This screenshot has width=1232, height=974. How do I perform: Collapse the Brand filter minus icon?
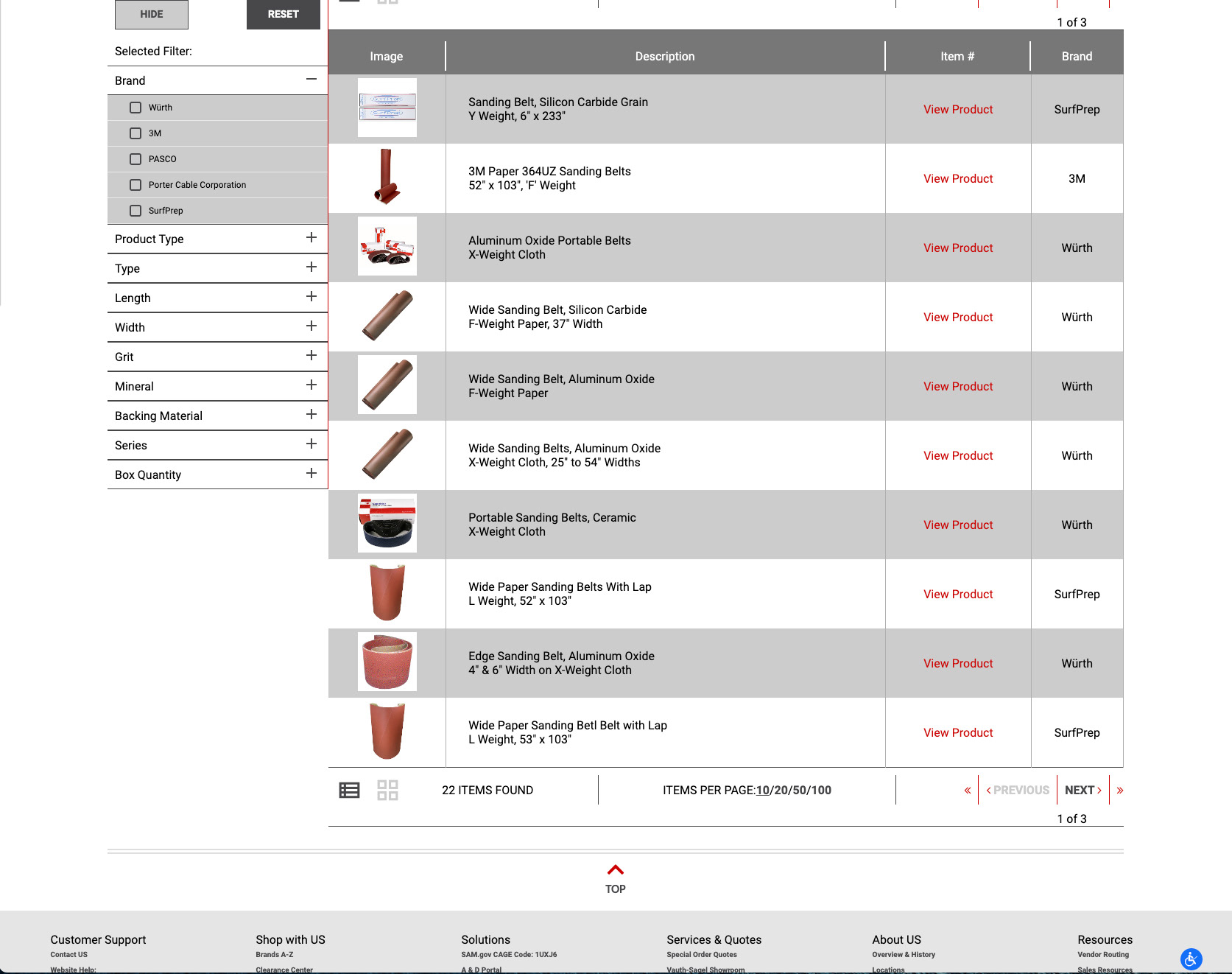point(311,79)
